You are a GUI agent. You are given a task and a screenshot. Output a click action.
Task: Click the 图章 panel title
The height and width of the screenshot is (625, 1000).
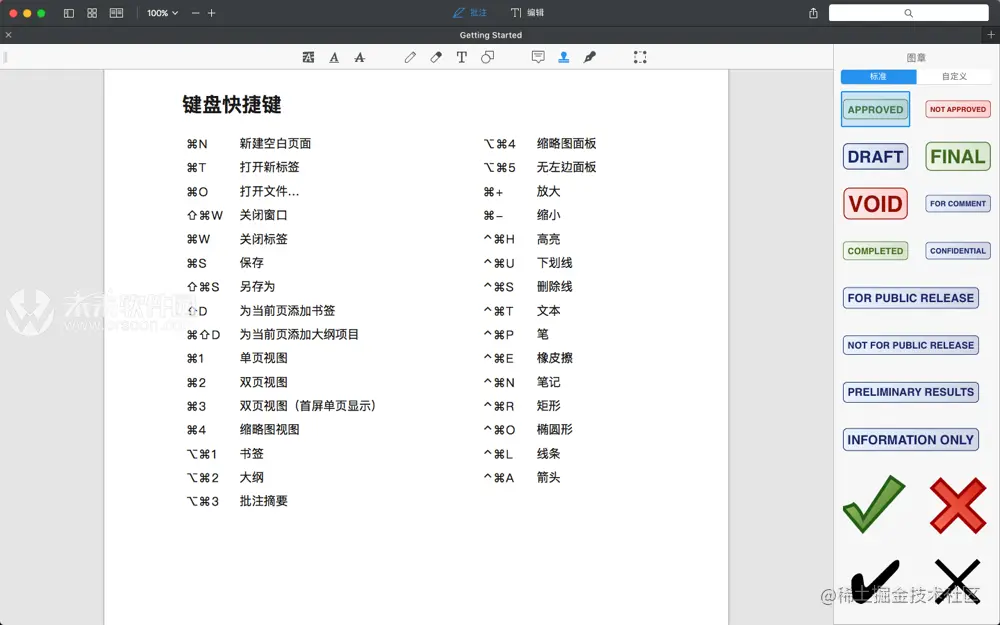[x=916, y=57]
